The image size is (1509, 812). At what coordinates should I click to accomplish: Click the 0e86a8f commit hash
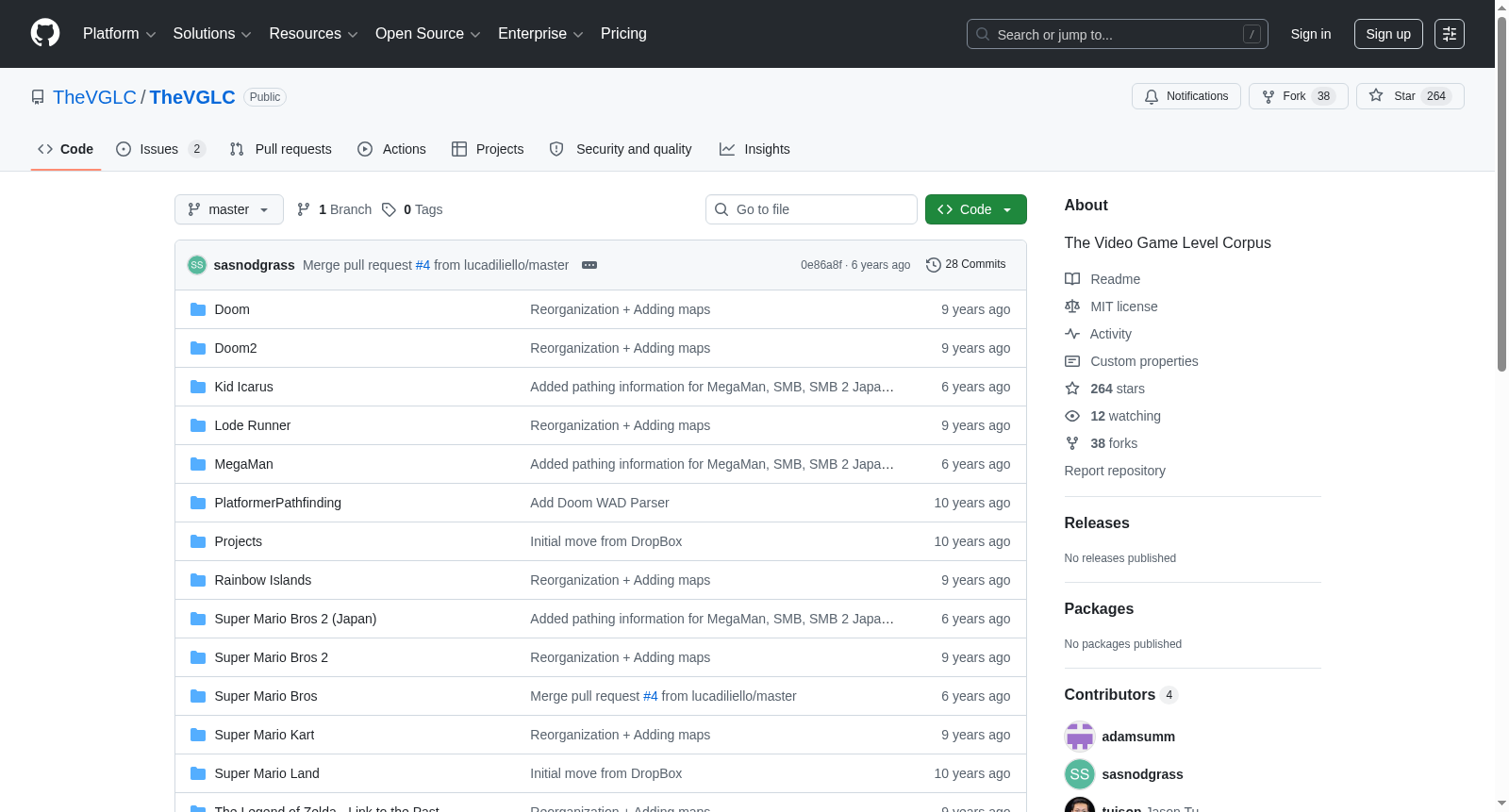821,265
